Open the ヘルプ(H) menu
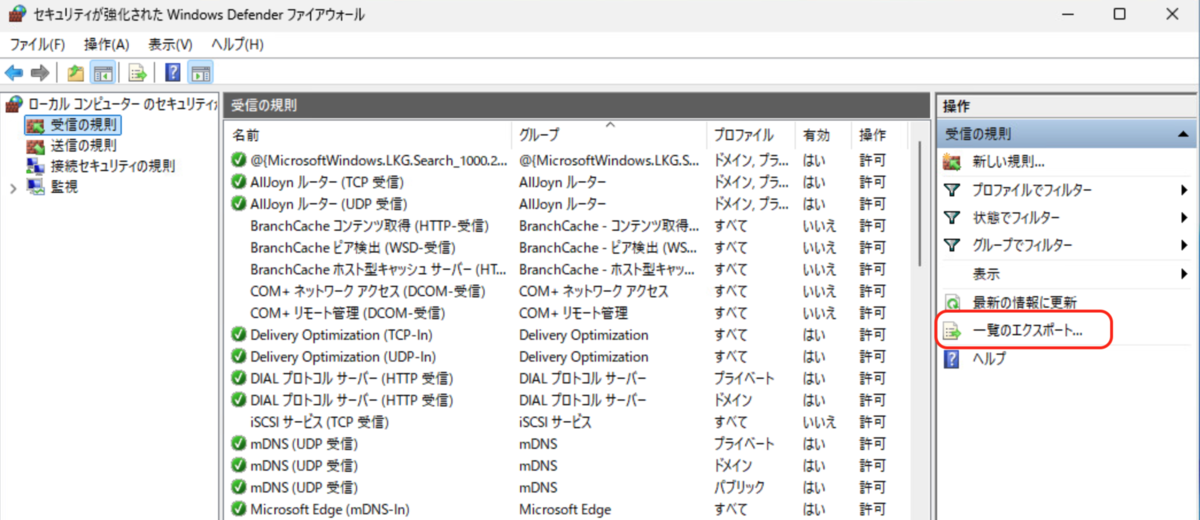The width and height of the screenshot is (1200, 520). [237, 44]
